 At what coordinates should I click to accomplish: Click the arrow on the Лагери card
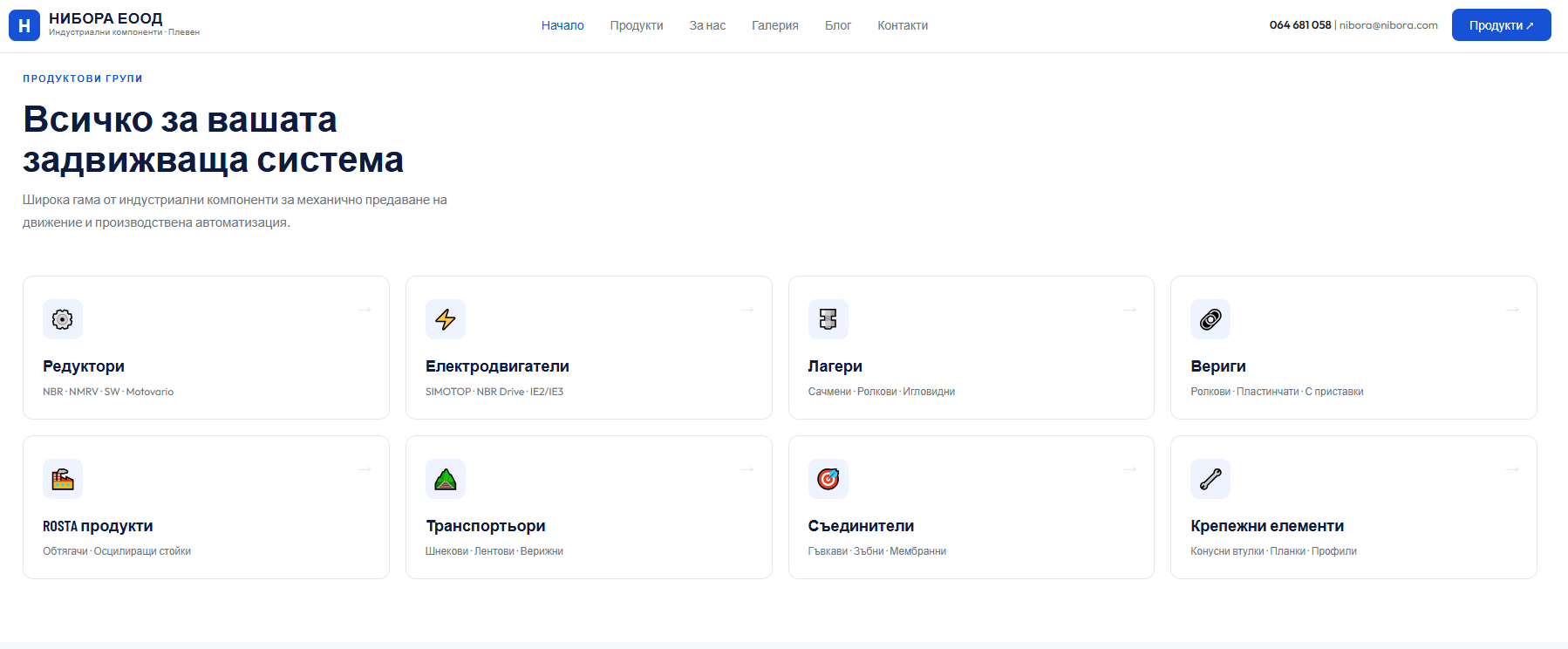[x=1129, y=310]
